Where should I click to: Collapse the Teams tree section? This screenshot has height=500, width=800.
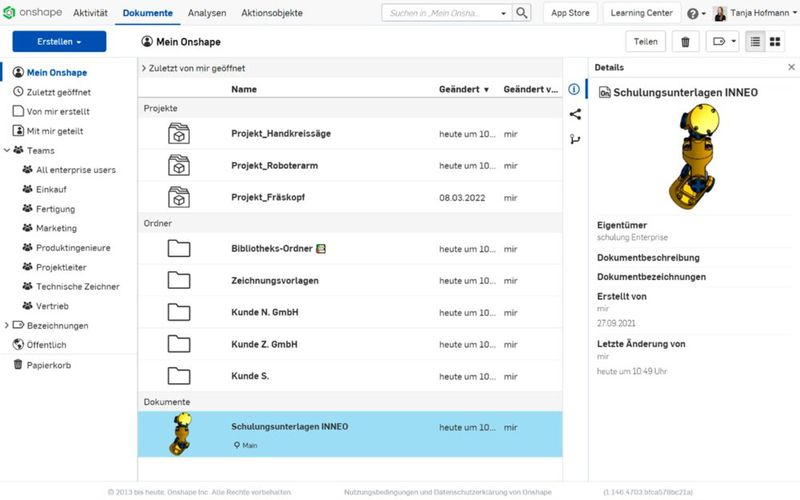(x=7, y=150)
